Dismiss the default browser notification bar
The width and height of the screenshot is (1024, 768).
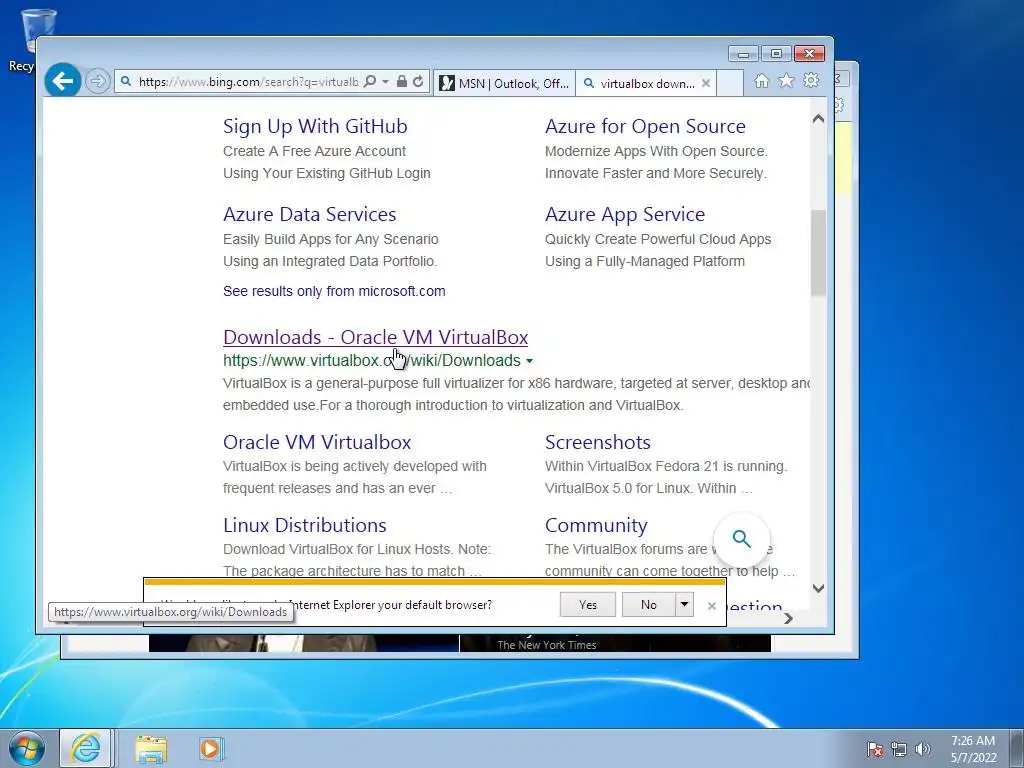(x=712, y=606)
